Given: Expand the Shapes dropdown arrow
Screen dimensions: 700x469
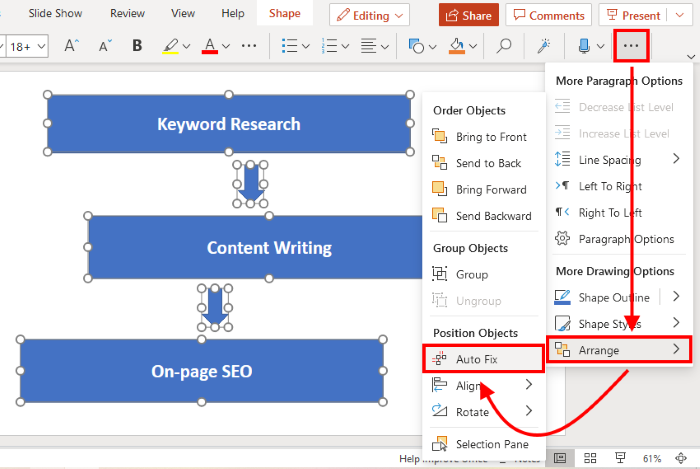Looking at the screenshot, I should [x=432, y=46].
